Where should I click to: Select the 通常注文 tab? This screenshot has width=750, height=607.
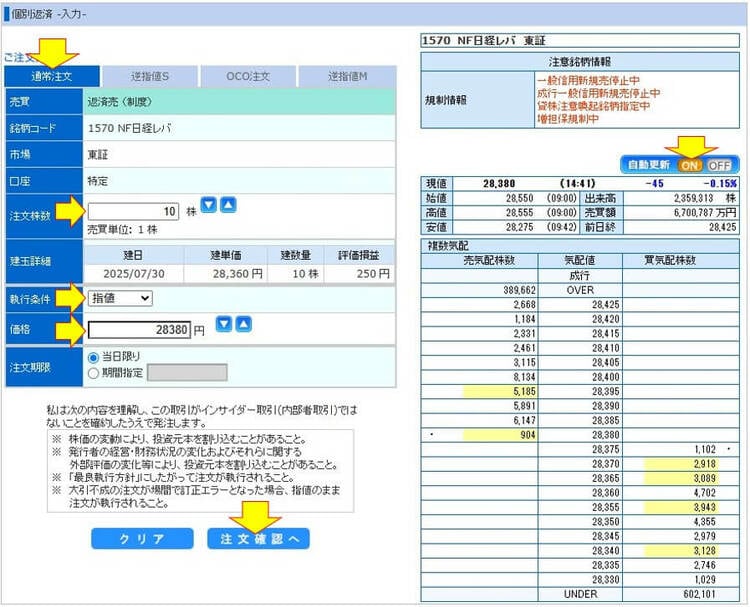[52, 77]
